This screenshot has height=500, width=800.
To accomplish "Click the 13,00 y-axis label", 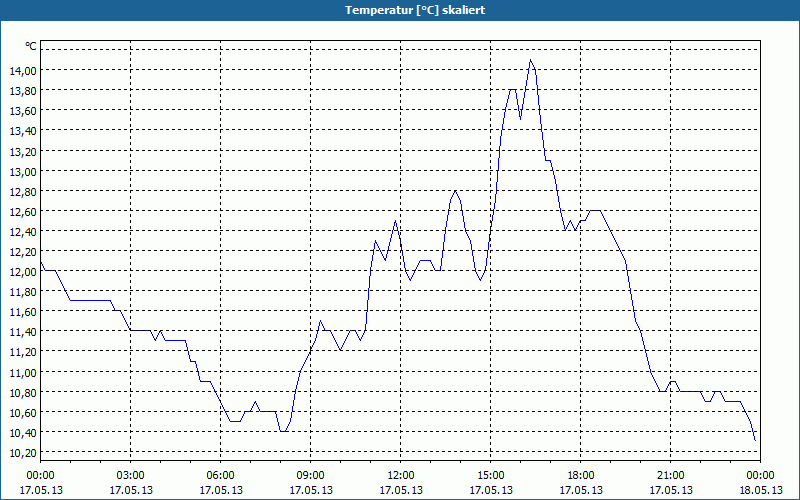I will 23,171.
